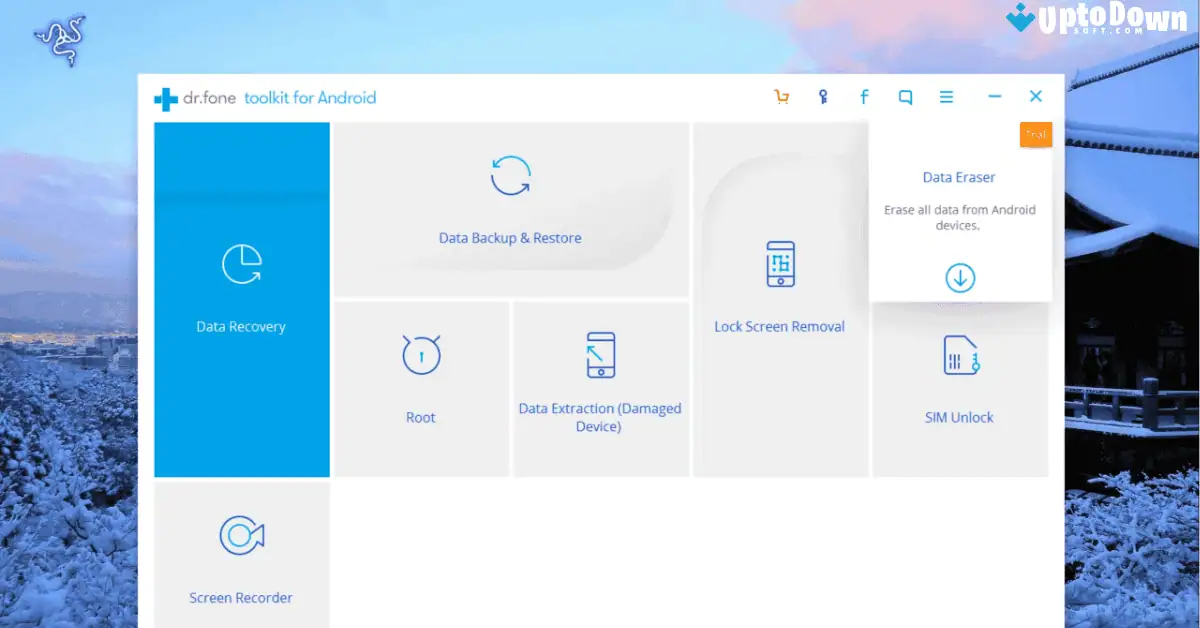The width and height of the screenshot is (1200, 628).
Task: Click the UptoDown watermark logo
Action: point(1100,22)
